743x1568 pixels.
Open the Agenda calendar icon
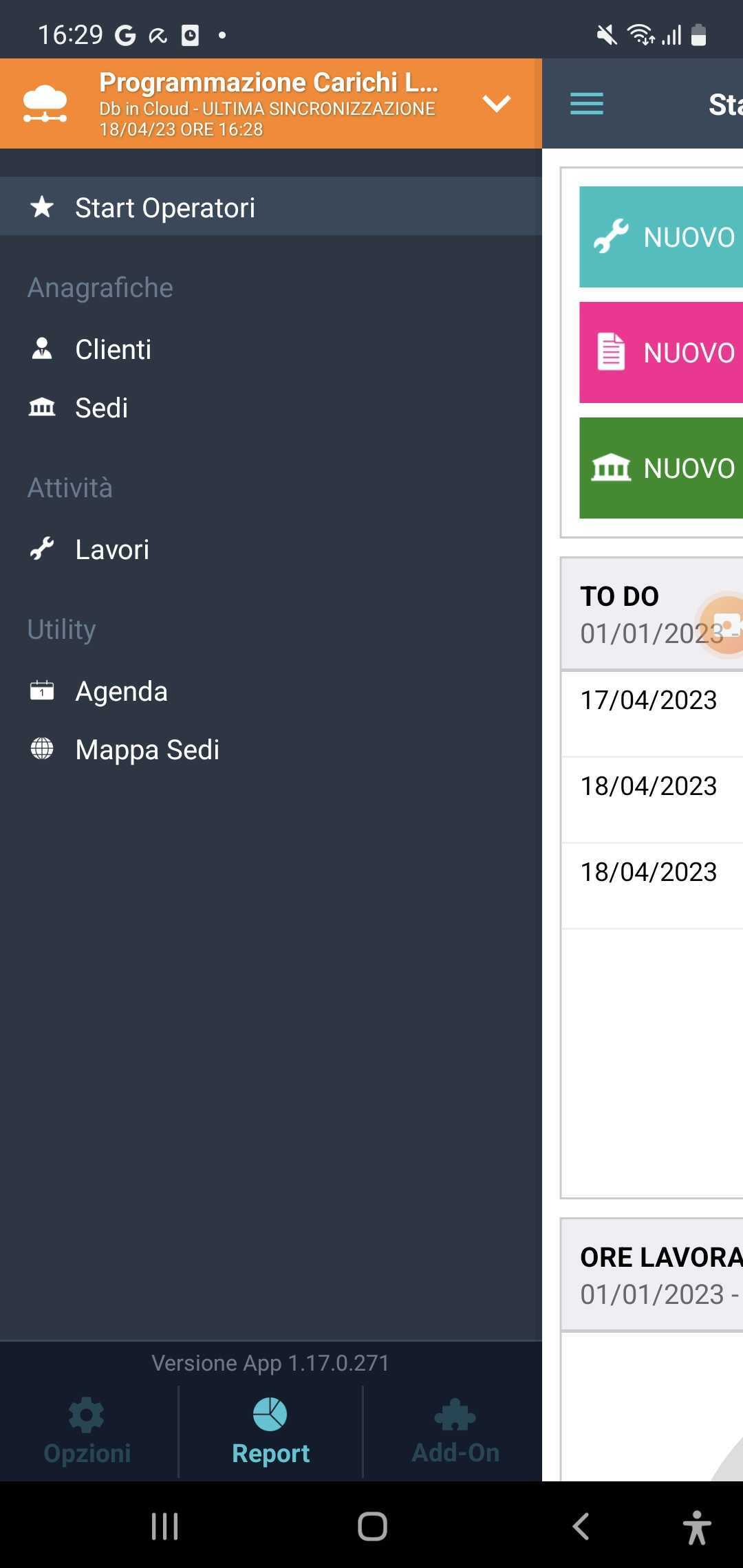tap(42, 690)
